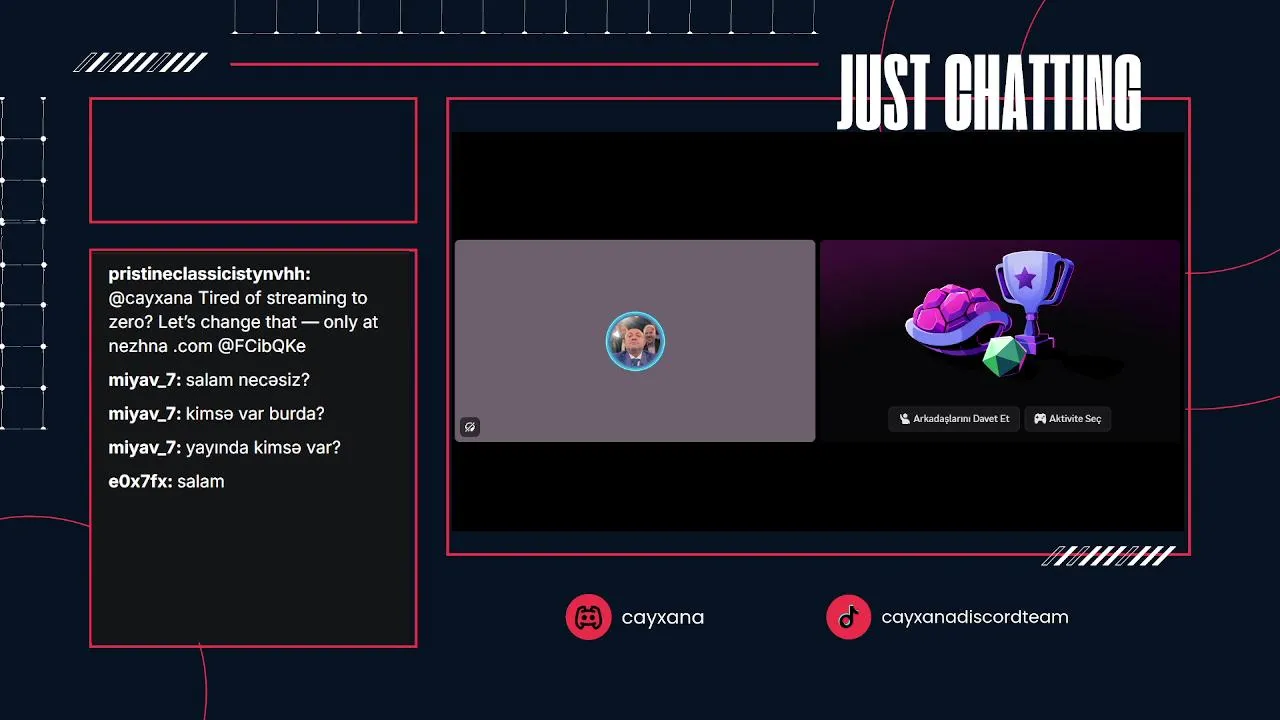This screenshot has width=1280, height=720.
Task: Click the cayxana Discord handle text
Action: 662,618
